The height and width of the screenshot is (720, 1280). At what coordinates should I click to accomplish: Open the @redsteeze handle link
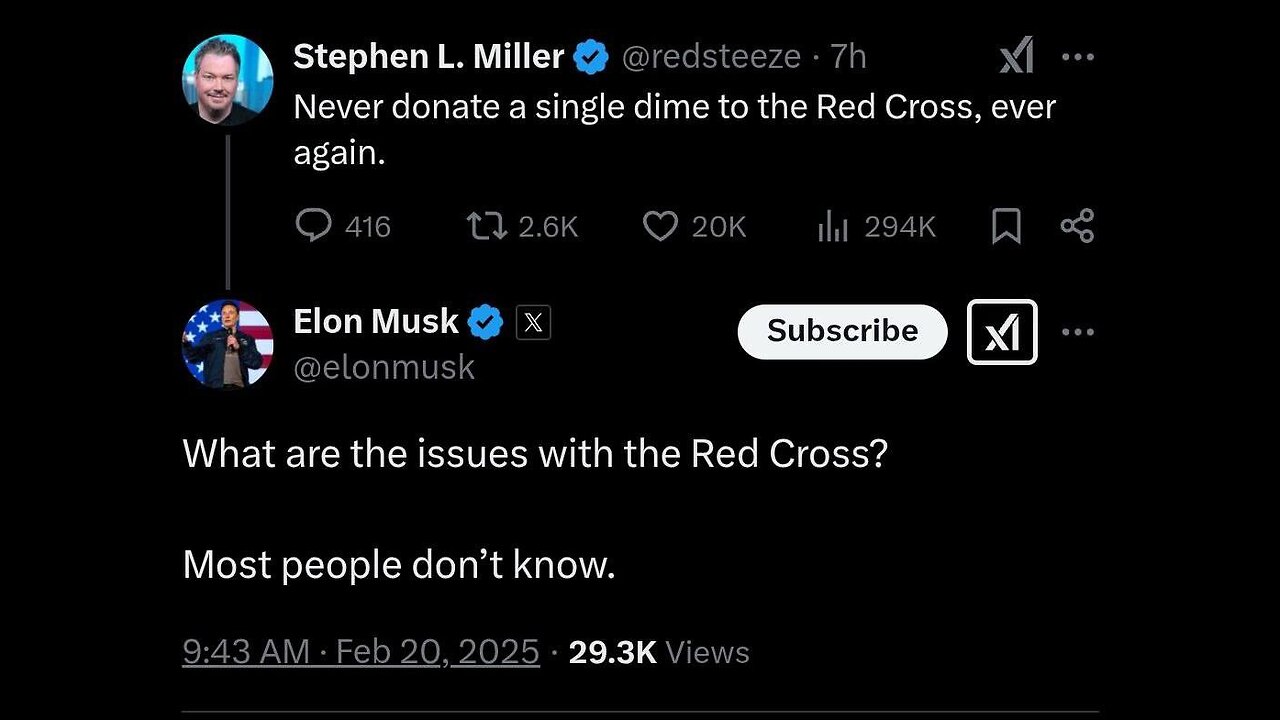click(x=711, y=57)
